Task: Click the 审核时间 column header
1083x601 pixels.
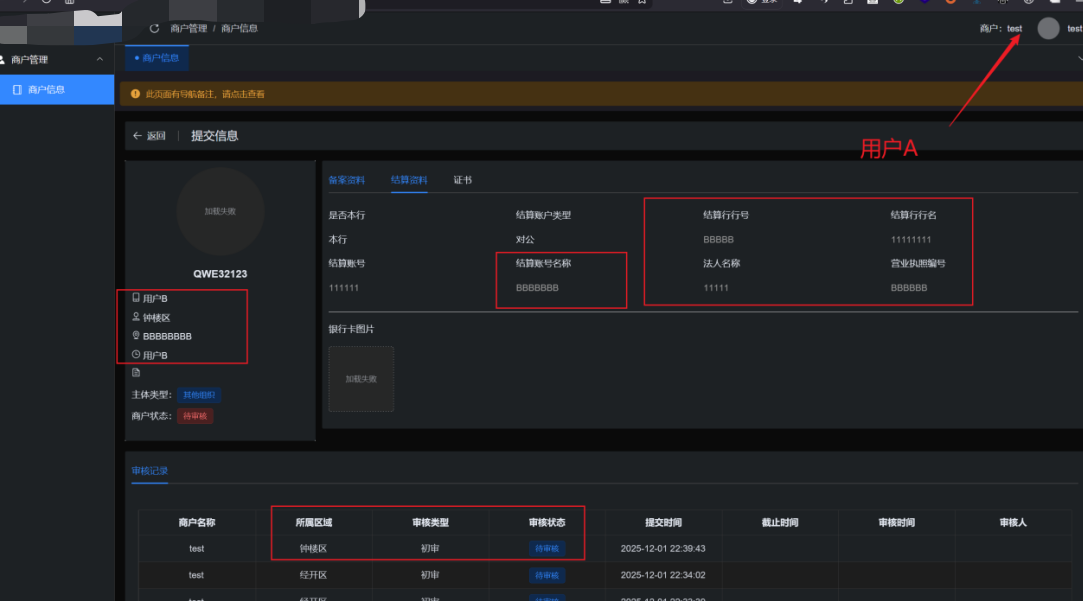Action: coord(897,522)
